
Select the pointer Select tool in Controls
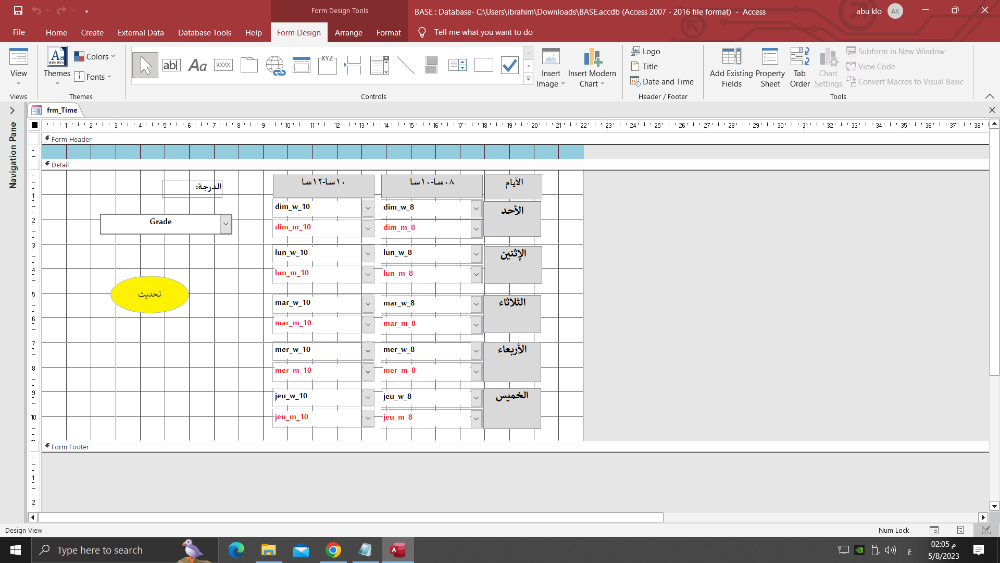click(x=145, y=65)
